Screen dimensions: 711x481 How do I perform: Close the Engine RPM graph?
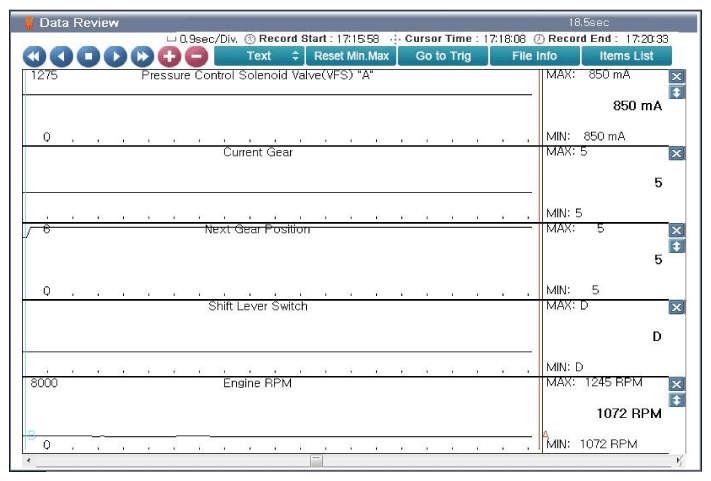(x=676, y=385)
